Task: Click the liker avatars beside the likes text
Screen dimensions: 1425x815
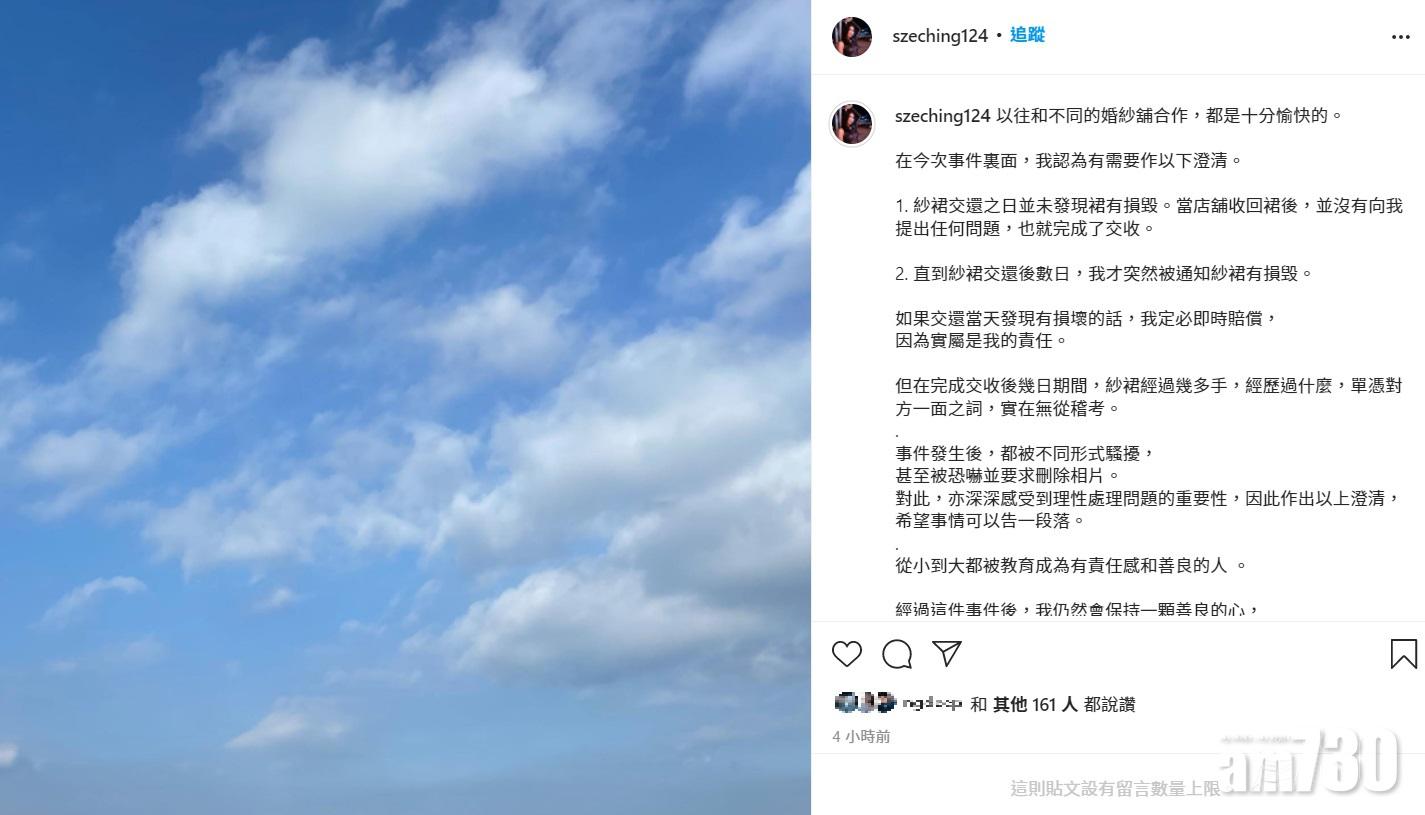Action: pyautogui.click(x=865, y=703)
